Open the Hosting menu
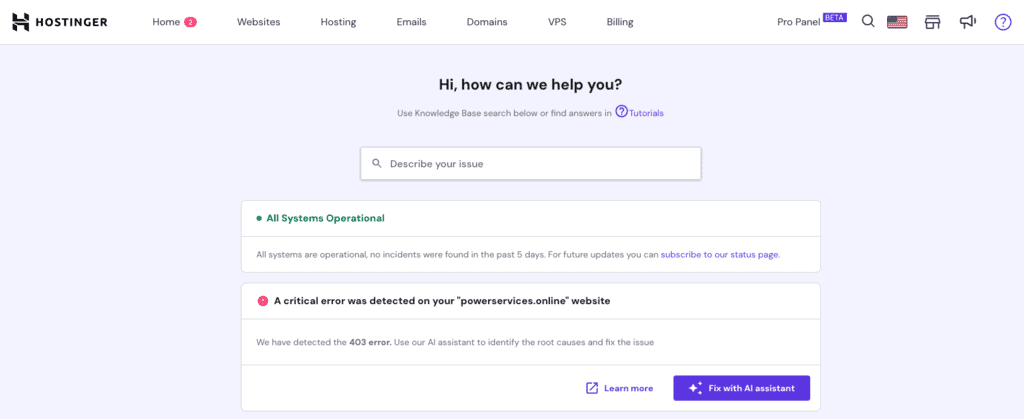The height and width of the screenshot is (419, 1024). [x=338, y=22]
